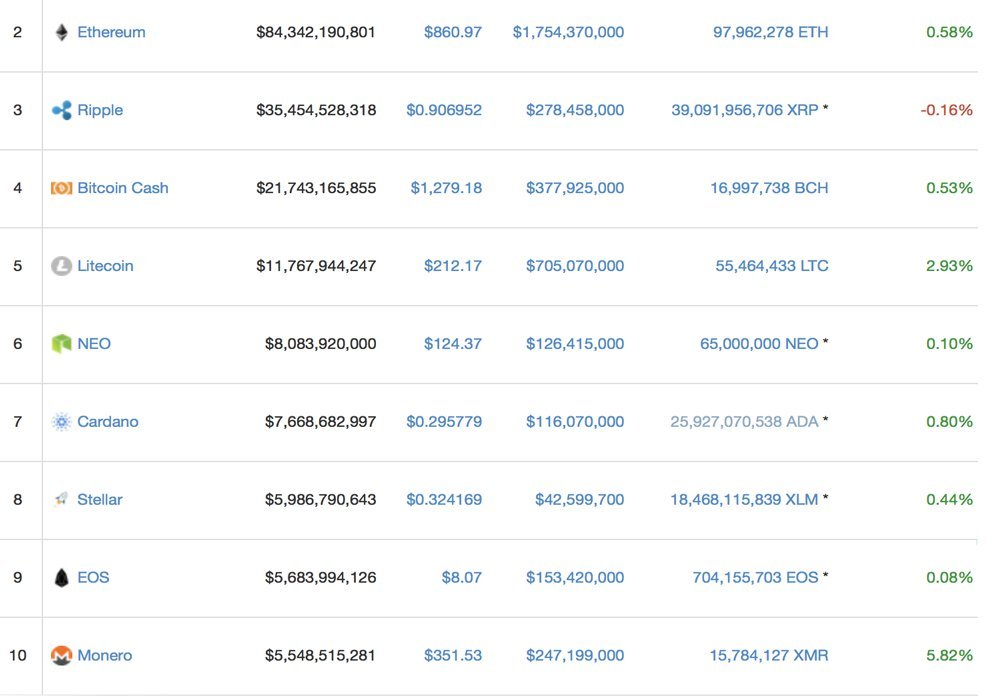Click EOS price $8.07
The image size is (1000, 700).
coord(462,578)
